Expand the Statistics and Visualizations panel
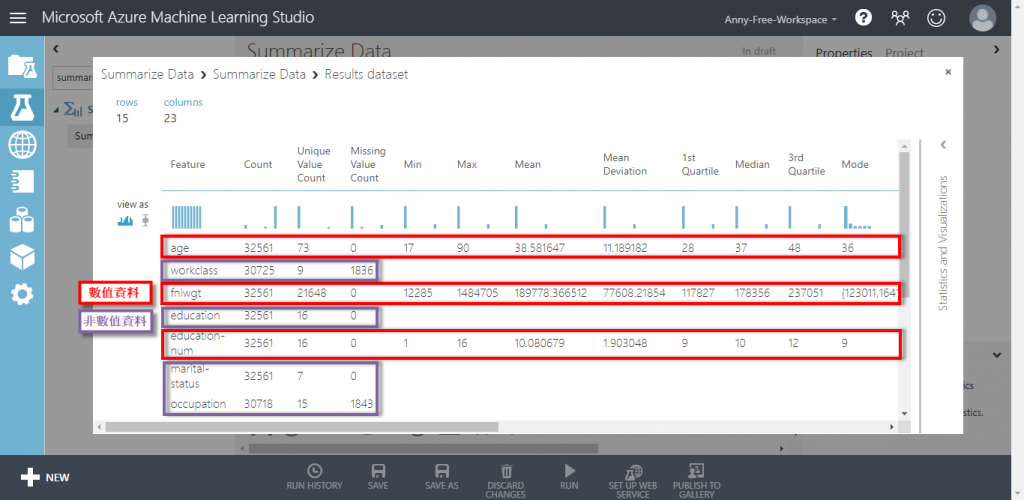The height and width of the screenshot is (500, 1024). [941, 144]
